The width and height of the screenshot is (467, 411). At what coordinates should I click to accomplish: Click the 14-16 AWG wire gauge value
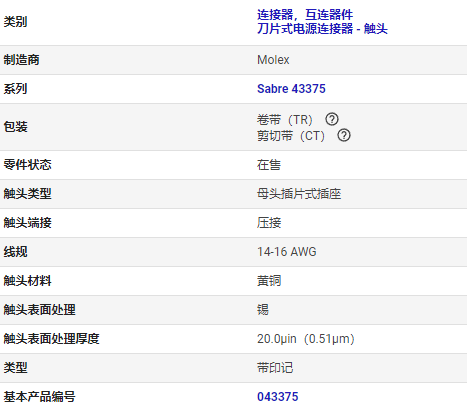(x=286, y=252)
